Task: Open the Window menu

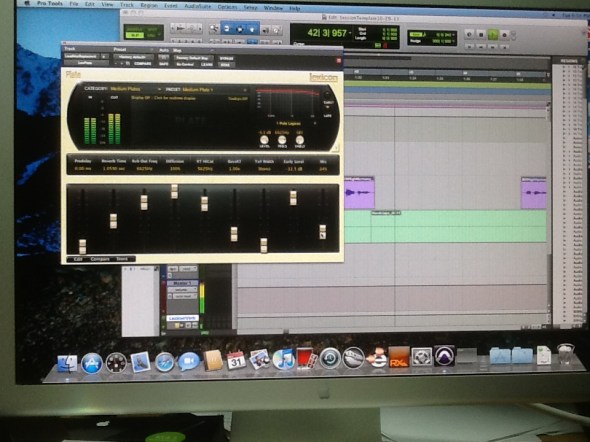Action: pos(273,8)
